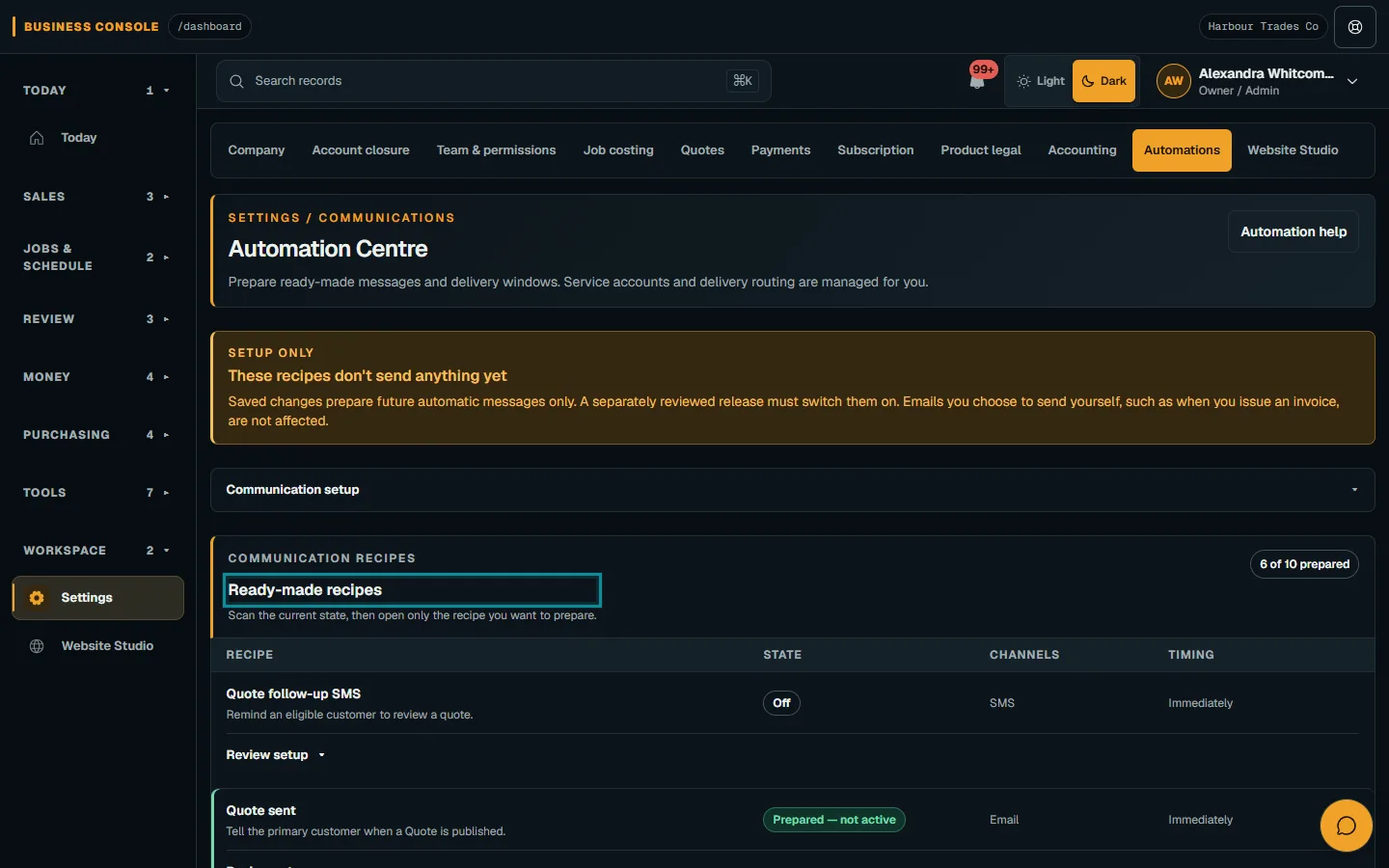Open the chat bubble launcher
This screenshot has height=868, width=1389.
click(x=1346, y=826)
